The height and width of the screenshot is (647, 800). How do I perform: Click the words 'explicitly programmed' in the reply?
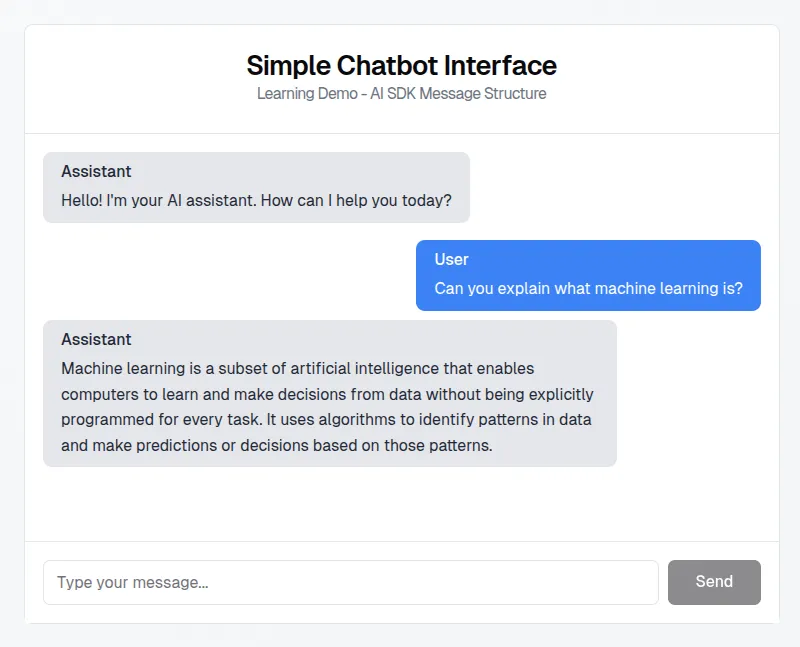[x=560, y=394]
